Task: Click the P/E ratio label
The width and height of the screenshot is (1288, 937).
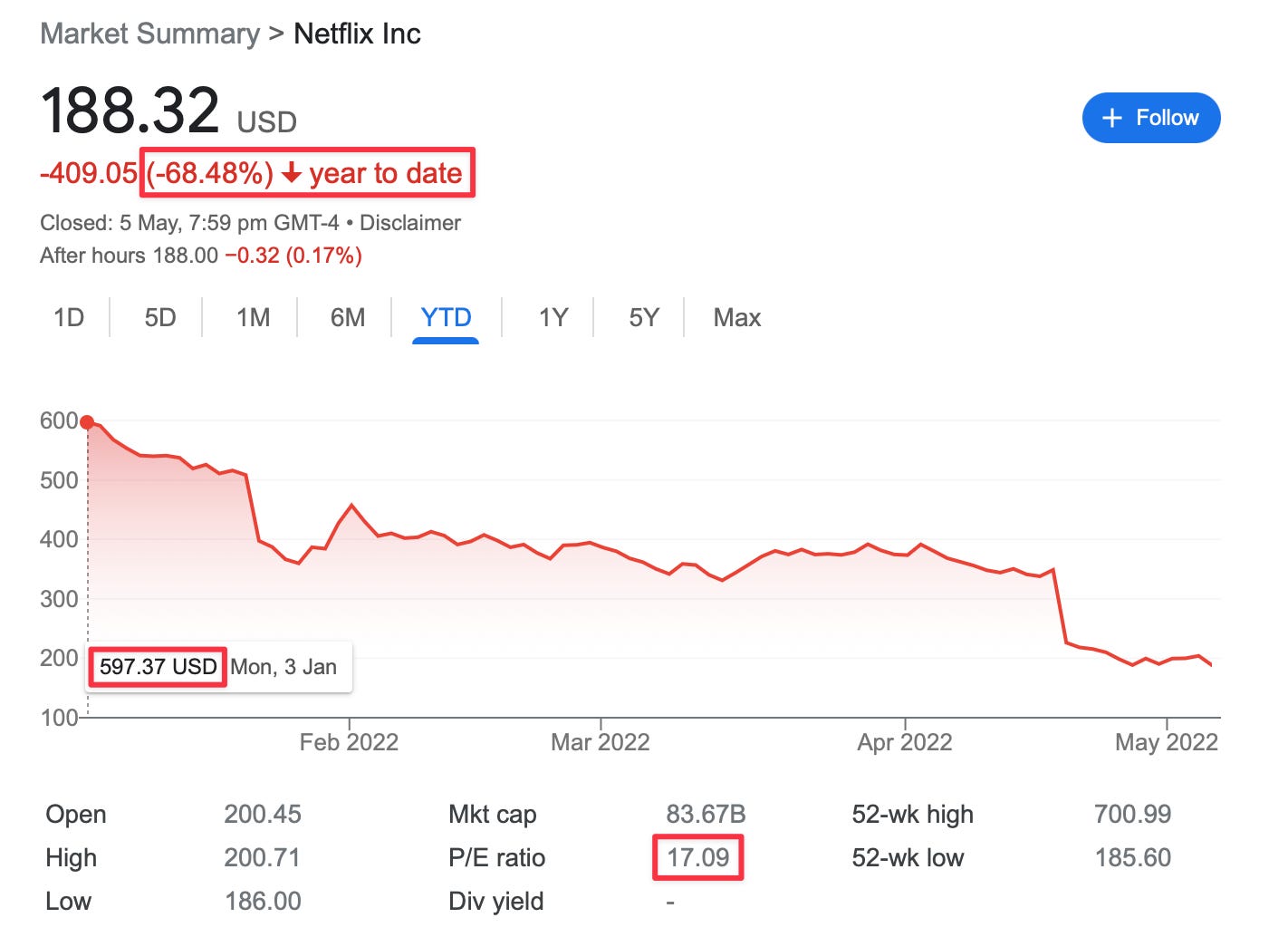Action: pos(497,857)
